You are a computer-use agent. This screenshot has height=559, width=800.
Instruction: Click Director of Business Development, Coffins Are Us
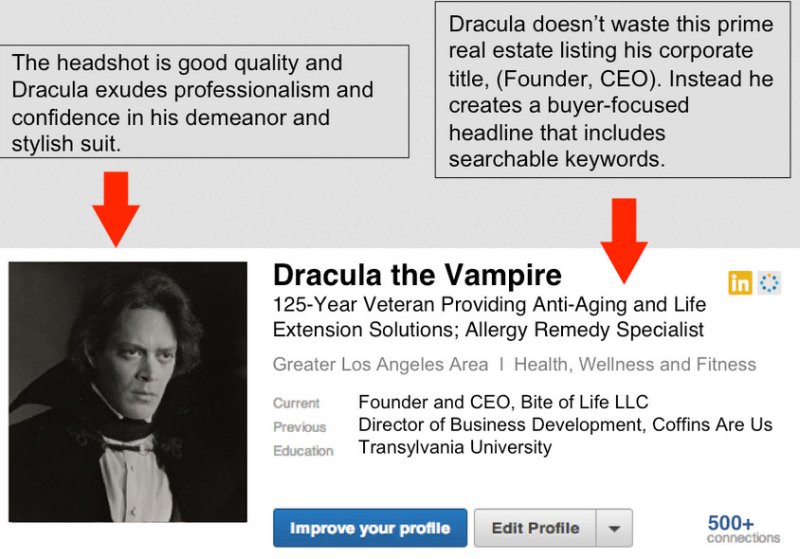[x=565, y=425]
